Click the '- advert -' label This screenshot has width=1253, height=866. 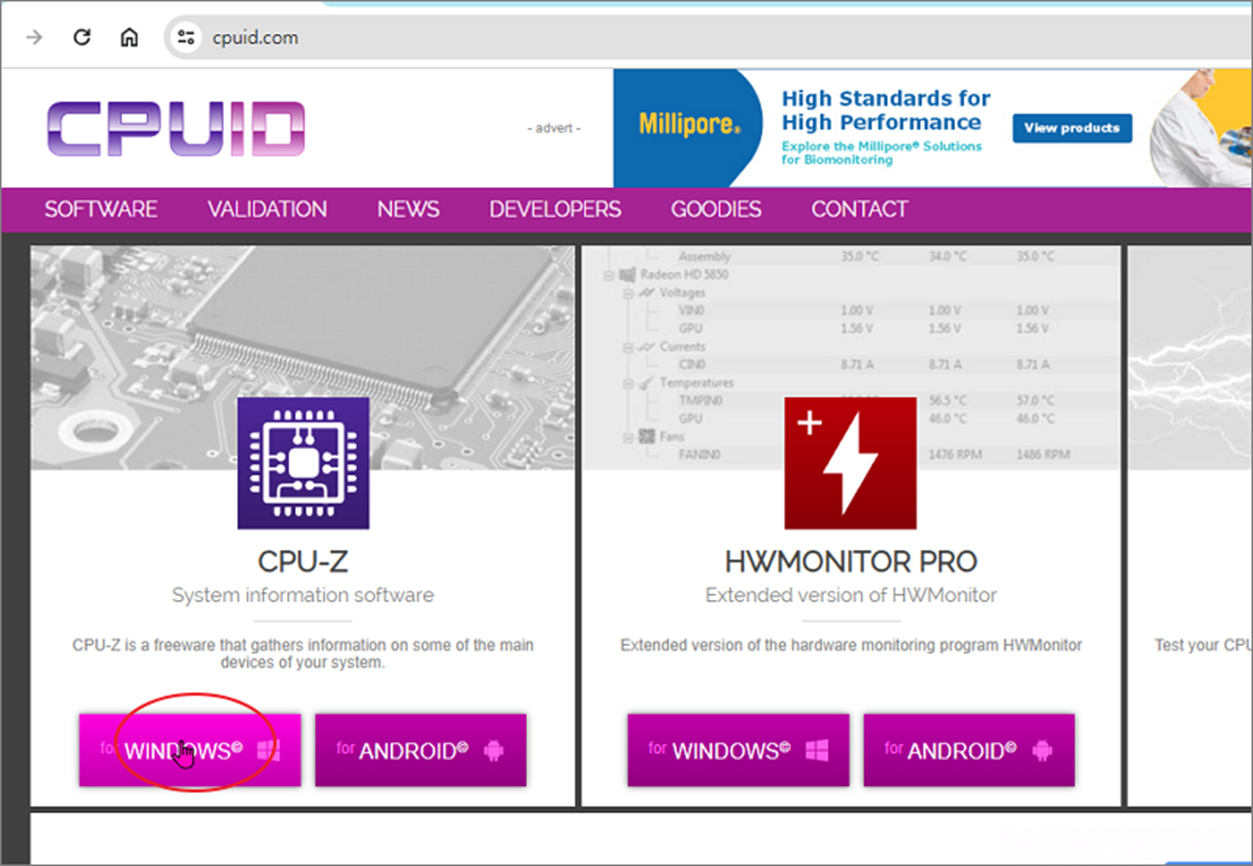pos(554,128)
